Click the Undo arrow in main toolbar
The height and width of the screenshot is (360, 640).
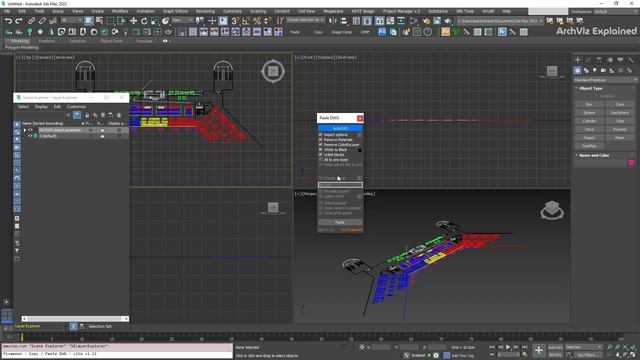click(8, 21)
